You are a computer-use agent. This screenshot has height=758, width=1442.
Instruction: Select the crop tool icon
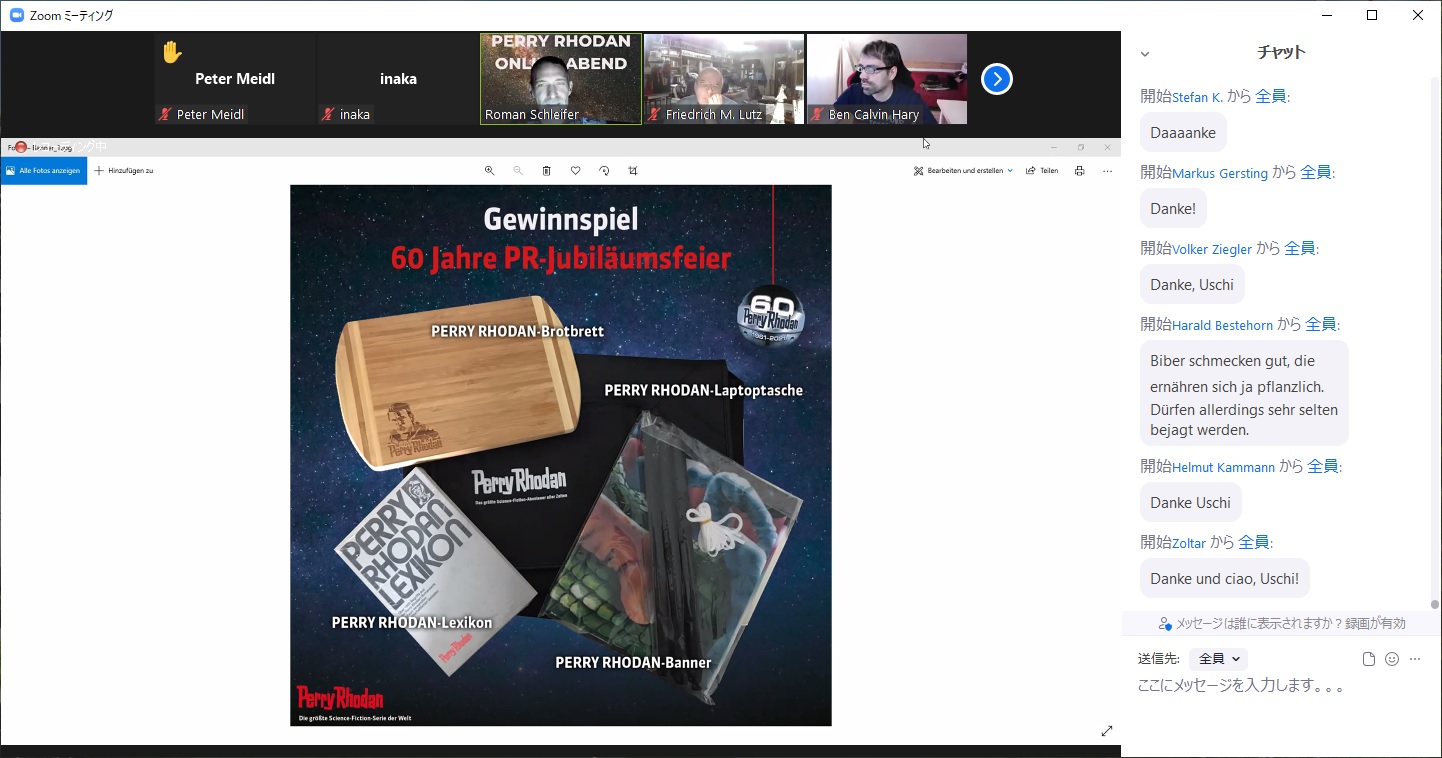633,171
